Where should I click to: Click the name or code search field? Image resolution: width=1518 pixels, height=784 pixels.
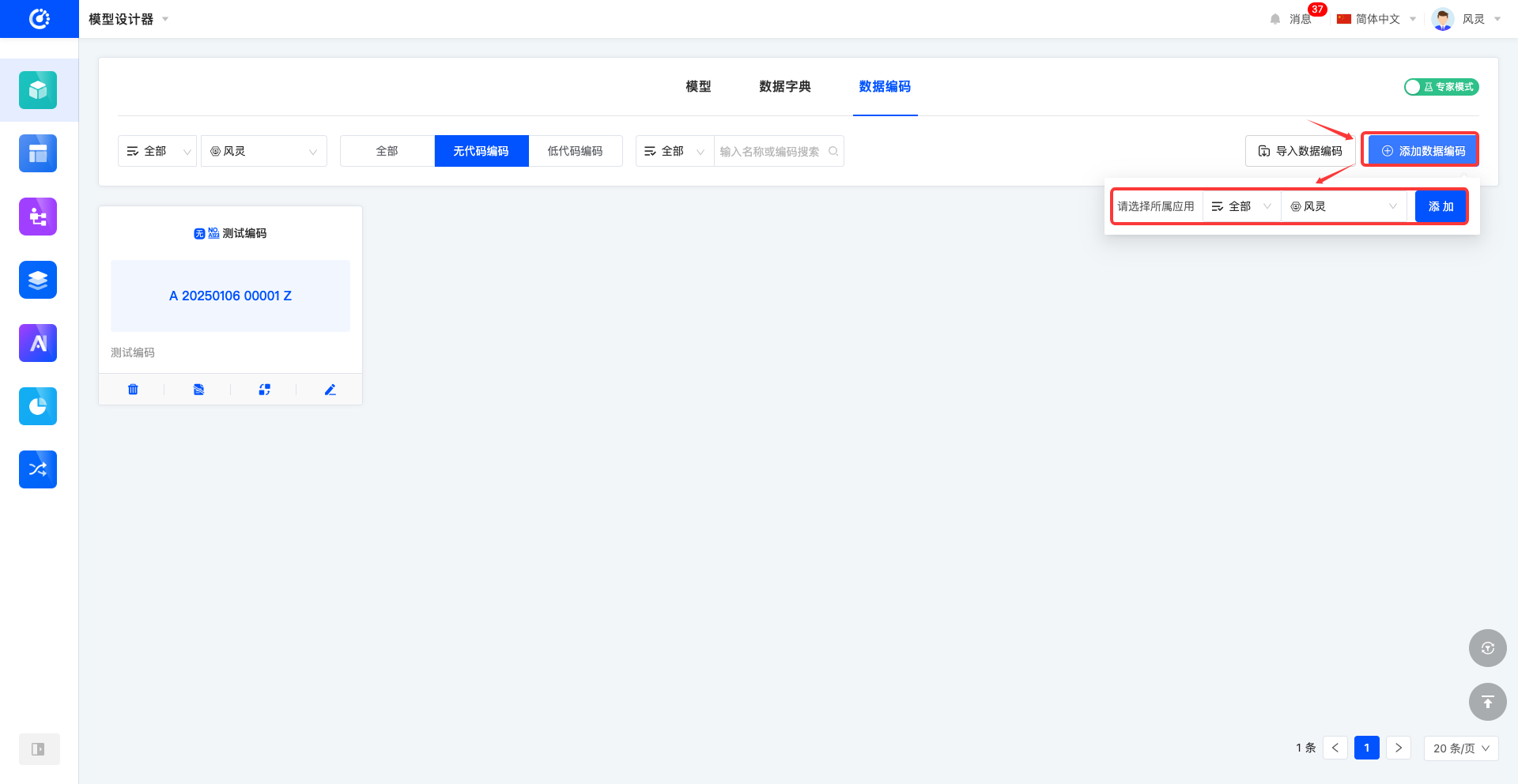point(771,151)
